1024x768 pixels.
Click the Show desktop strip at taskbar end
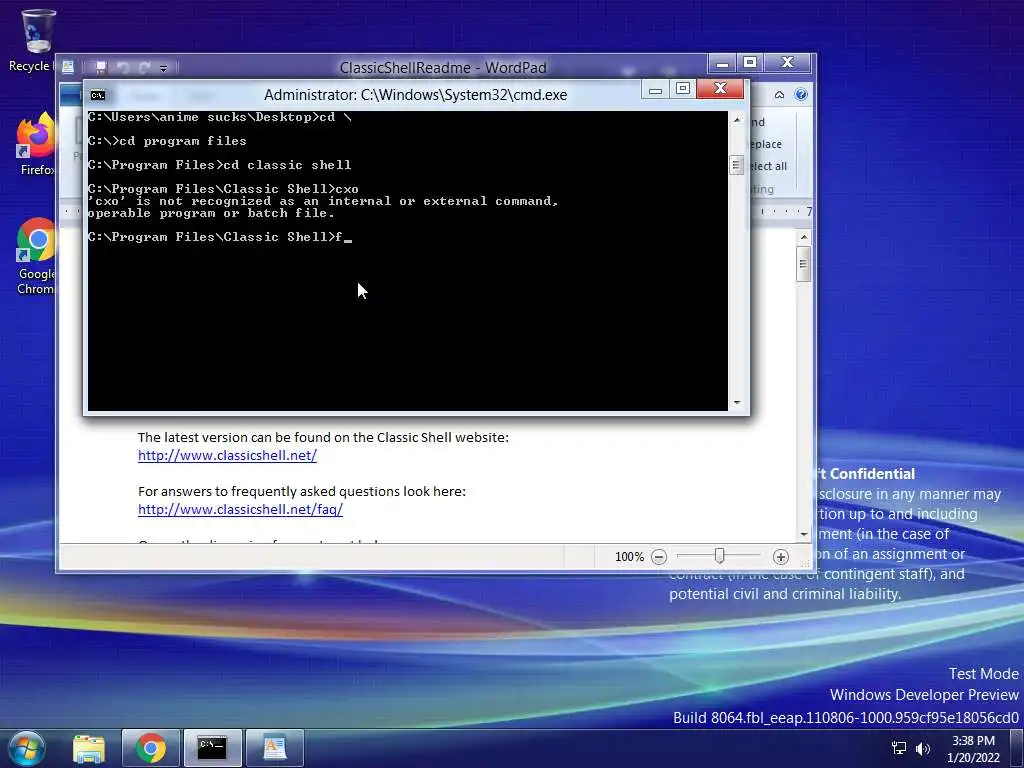[1017, 748]
